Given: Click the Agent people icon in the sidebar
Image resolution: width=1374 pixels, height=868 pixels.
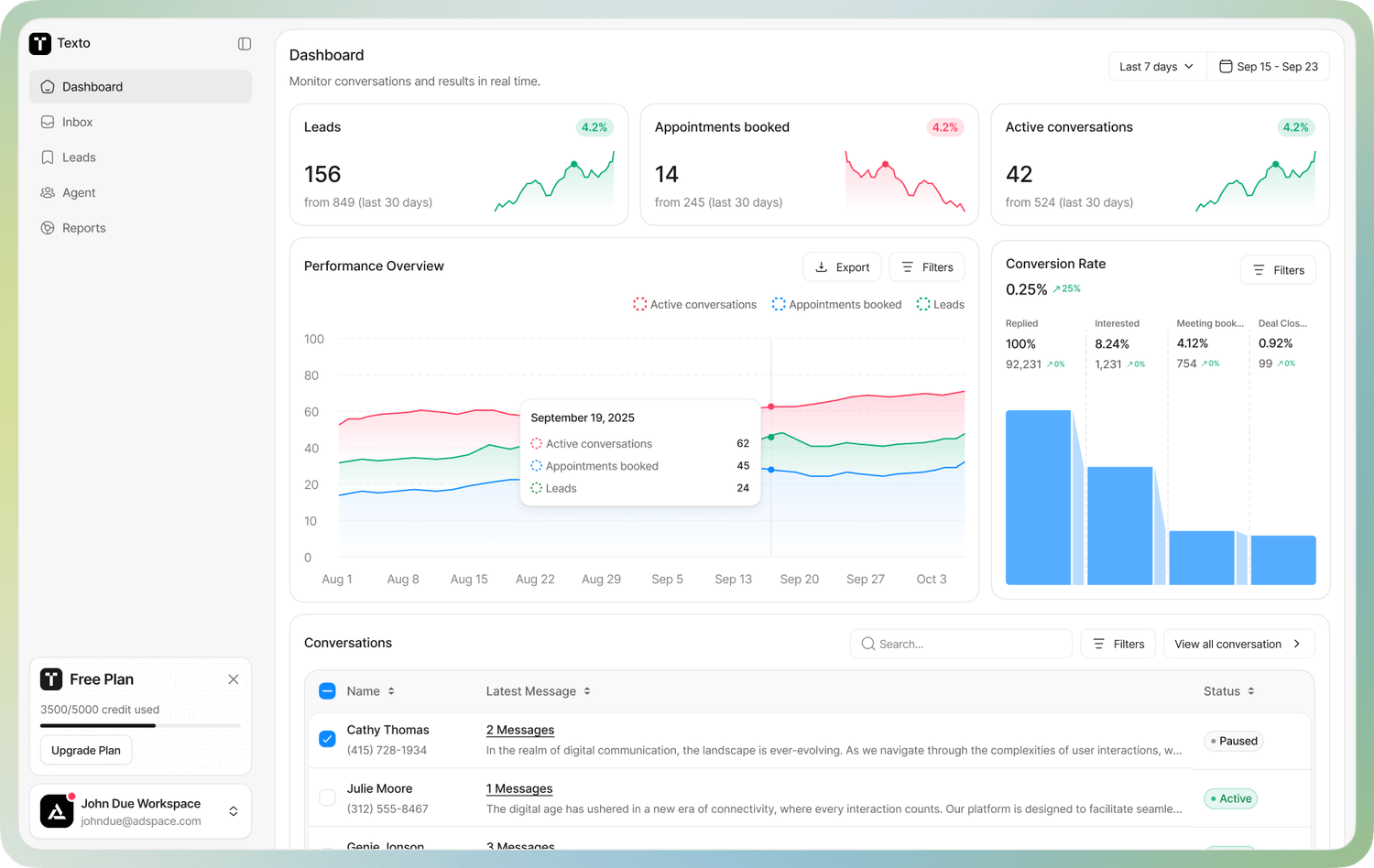Looking at the screenshot, I should 48,192.
